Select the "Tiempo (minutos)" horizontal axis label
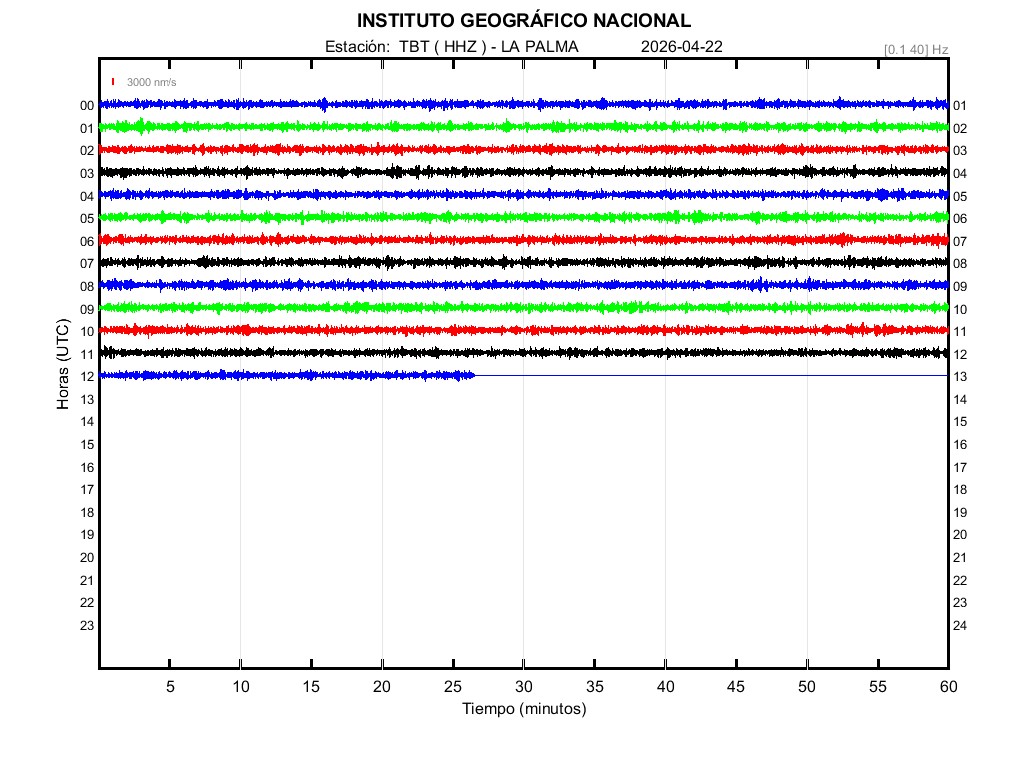Image resolution: width=1024 pixels, height=768 pixels. tap(524, 709)
